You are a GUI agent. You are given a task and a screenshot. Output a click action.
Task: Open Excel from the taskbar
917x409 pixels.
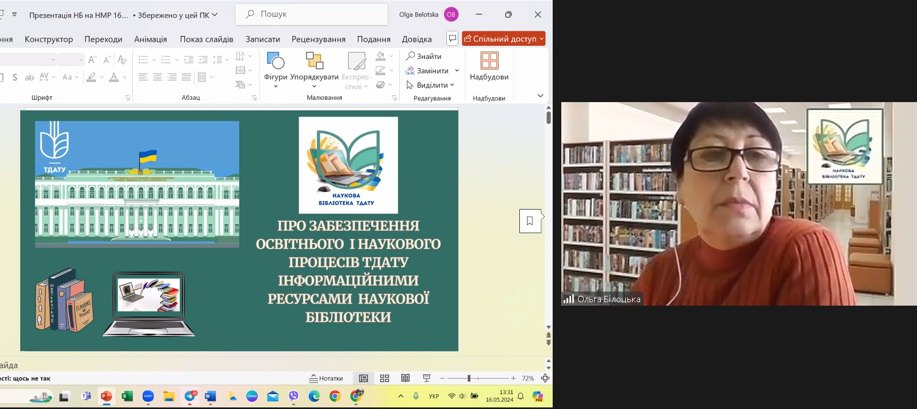[127, 396]
